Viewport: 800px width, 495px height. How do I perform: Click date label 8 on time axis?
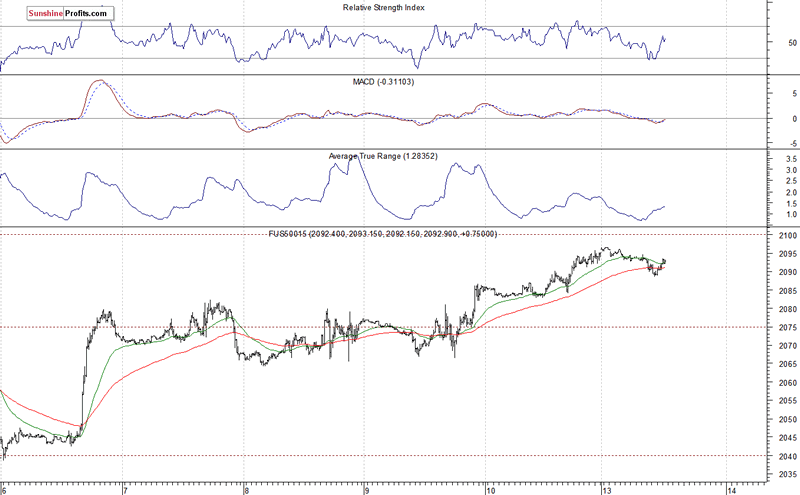click(x=246, y=490)
